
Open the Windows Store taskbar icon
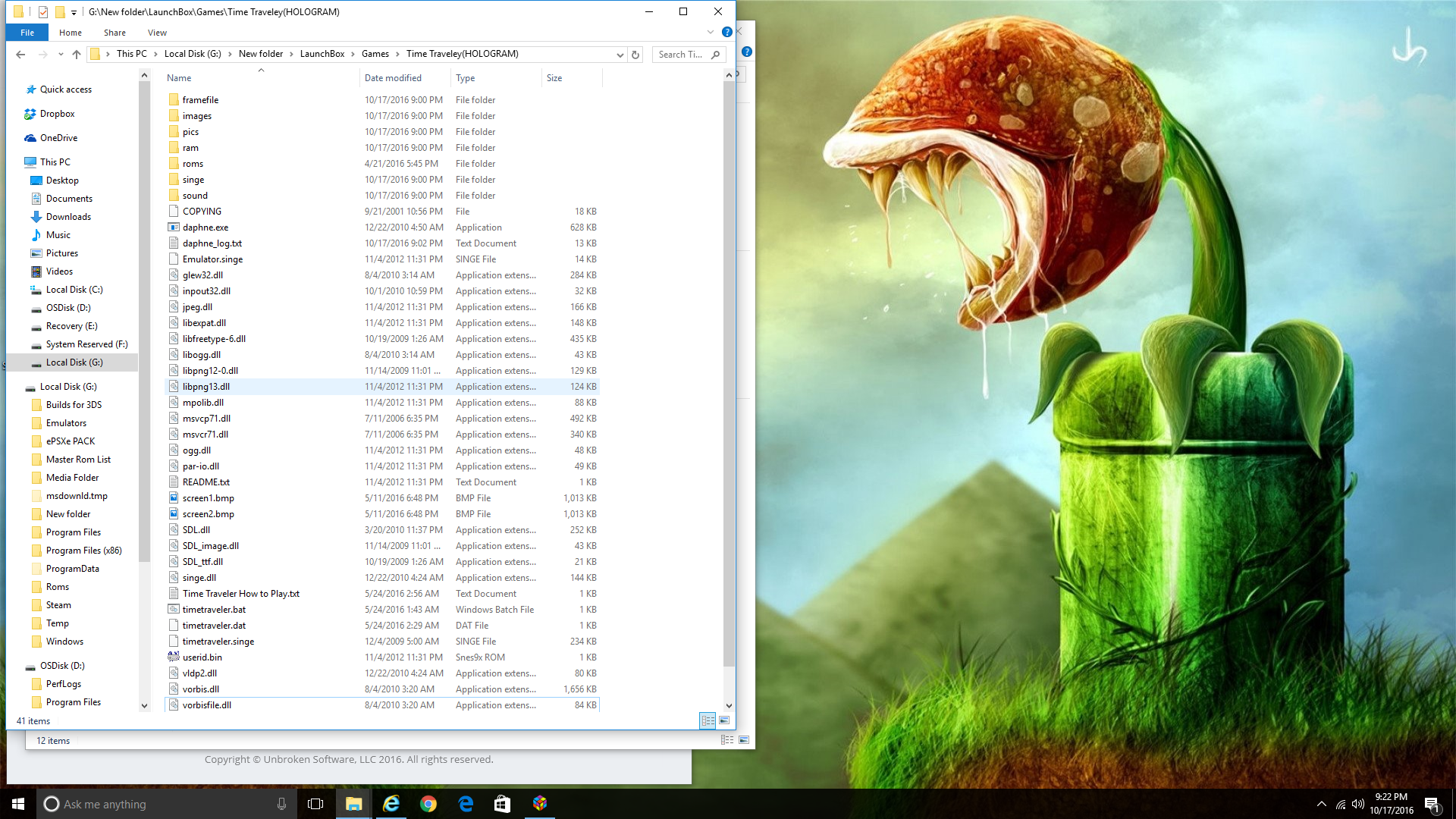[502, 804]
